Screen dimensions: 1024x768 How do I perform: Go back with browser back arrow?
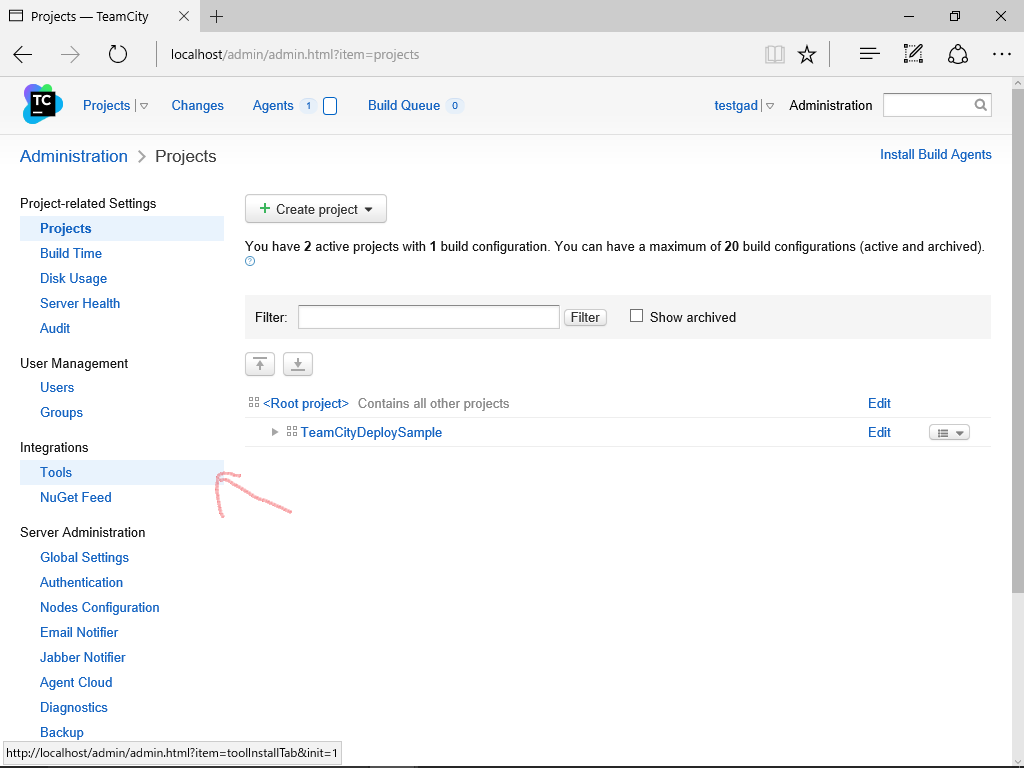23,54
